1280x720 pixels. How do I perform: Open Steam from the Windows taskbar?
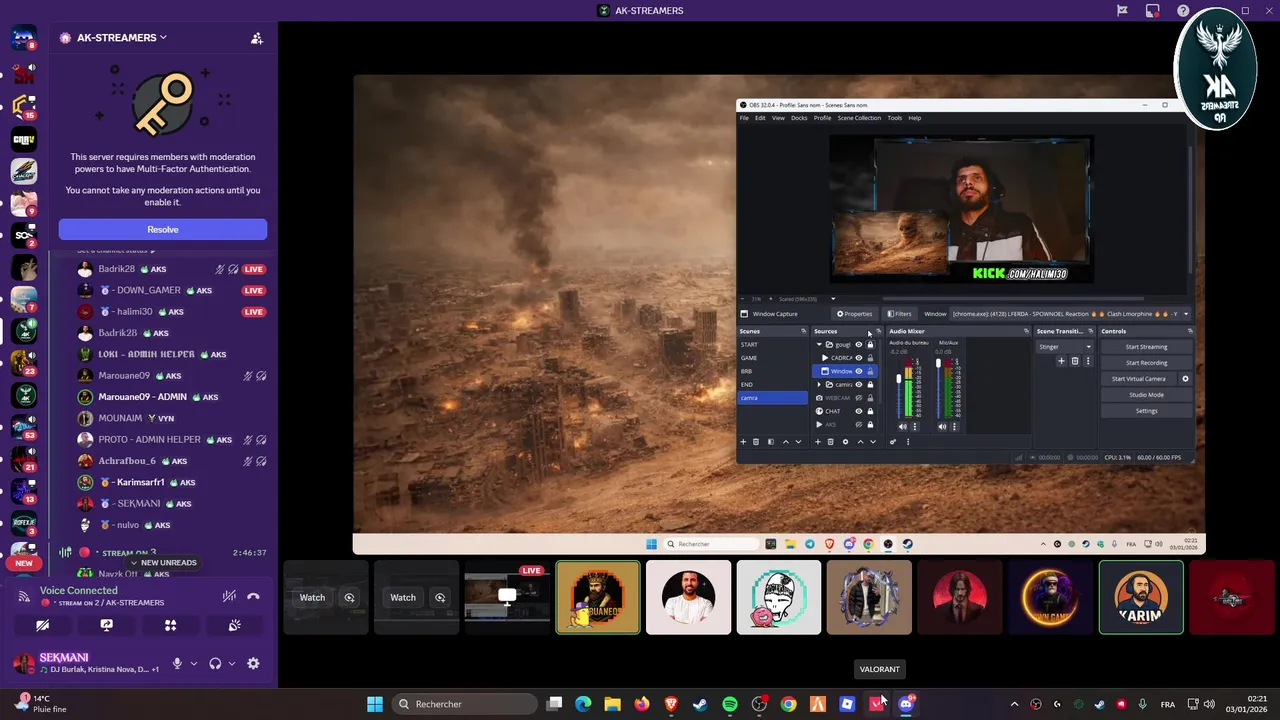click(700, 704)
